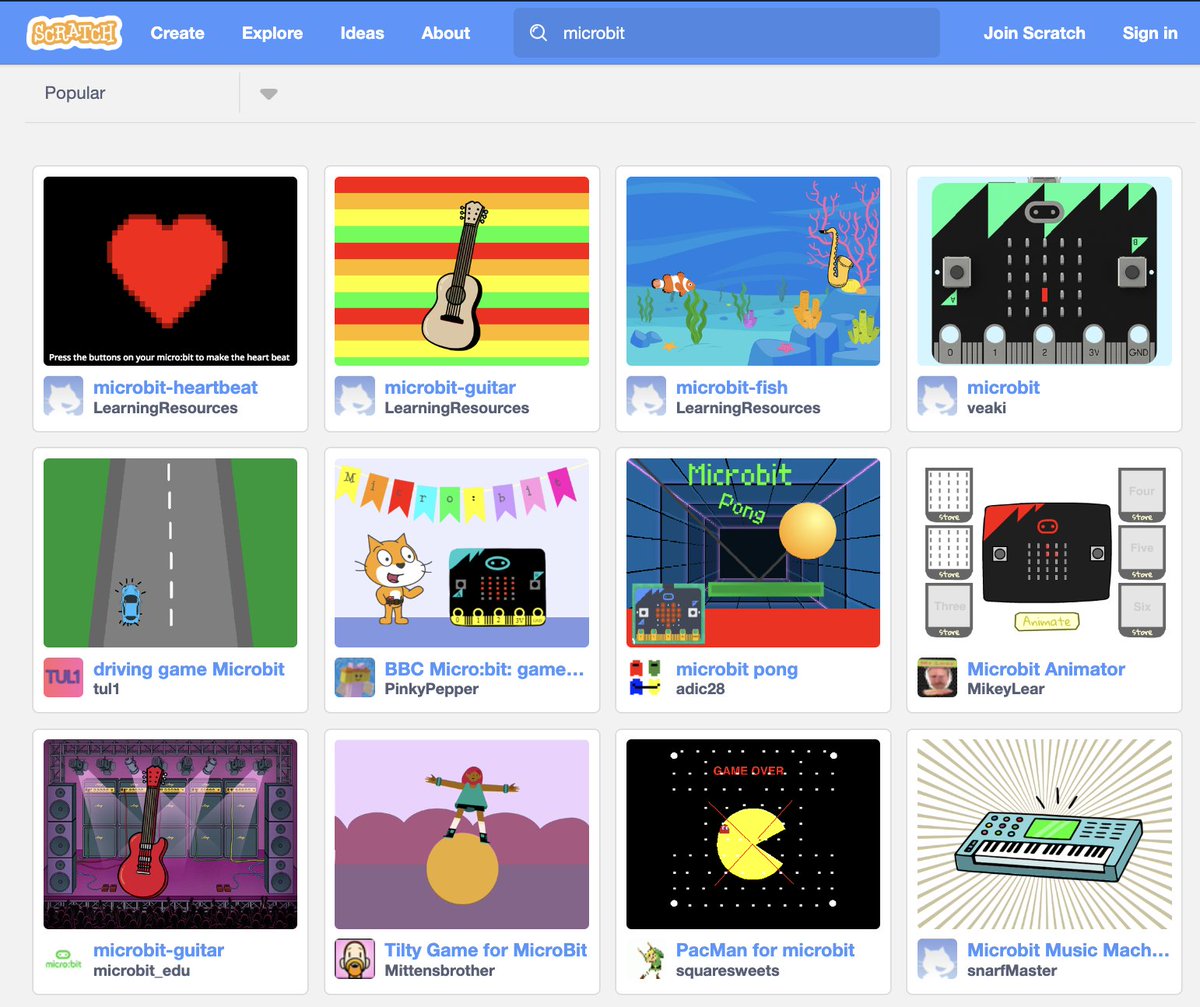Click LearningResources under microbit-fish
1200x1007 pixels.
point(748,408)
